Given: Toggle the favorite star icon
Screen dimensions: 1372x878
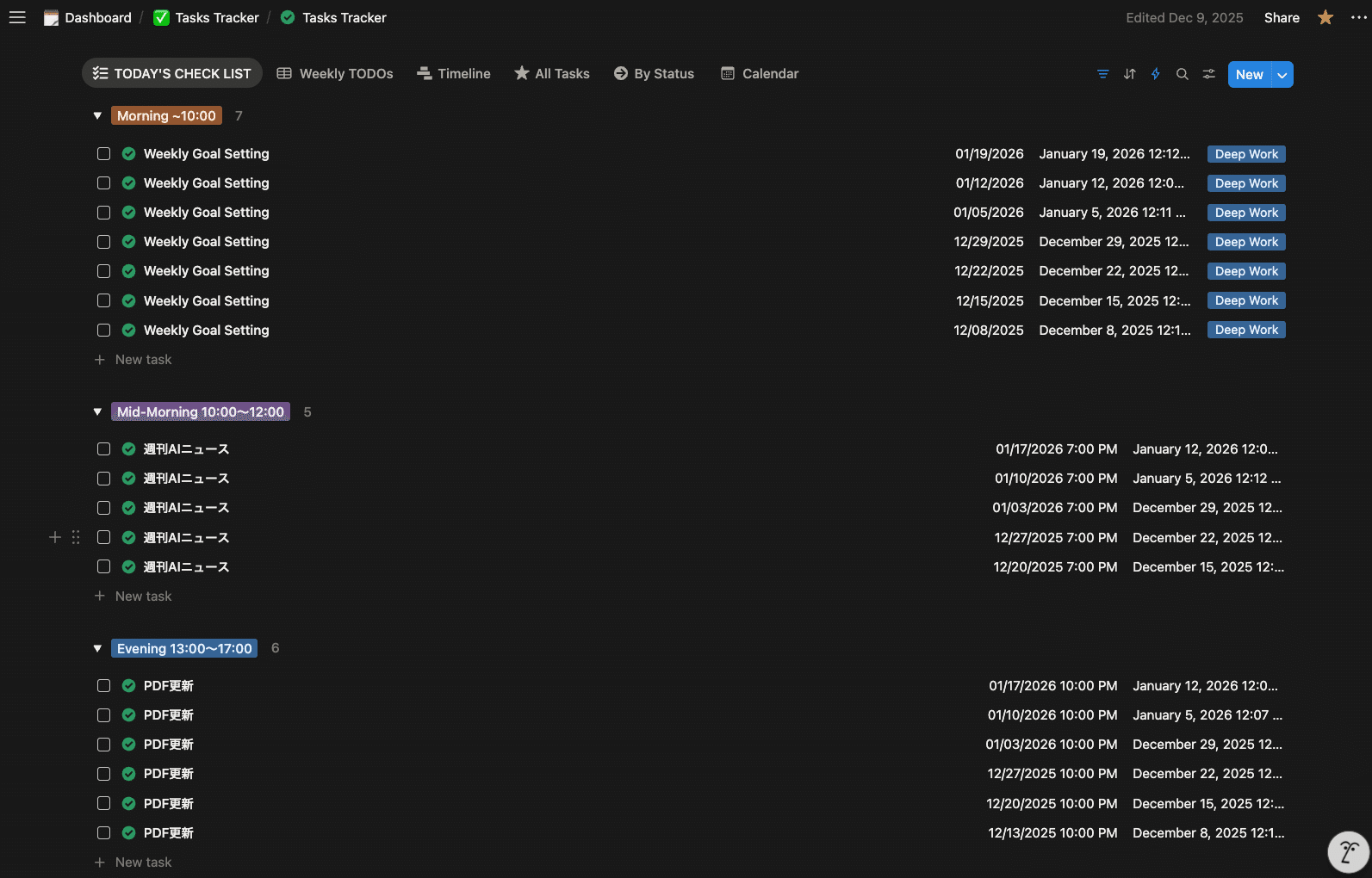Looking at the screenshot, I should 1325,17.
